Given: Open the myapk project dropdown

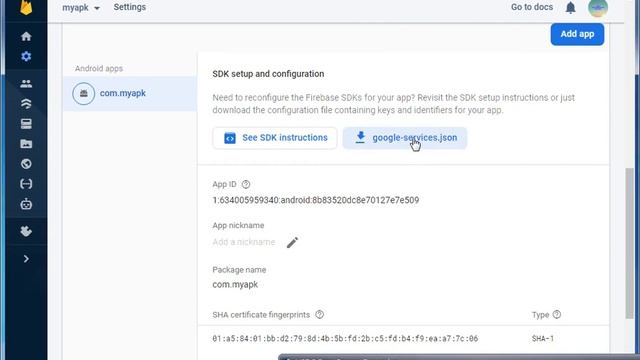Looking at the screenshot, I should coord(81,7).
